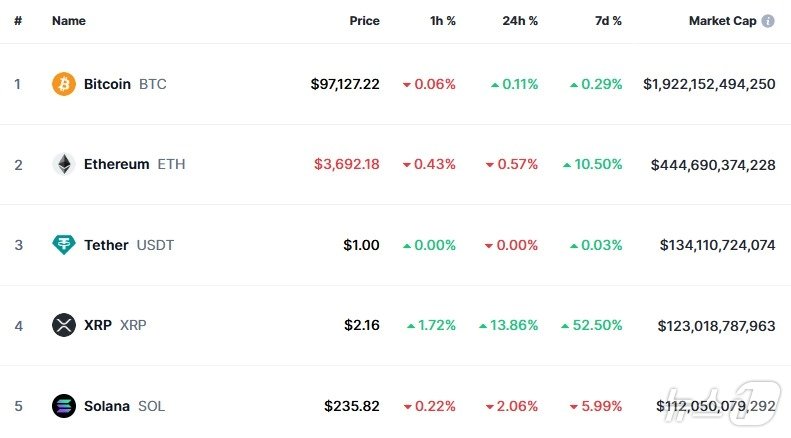Image resolution: width=791 pixels, height=438 pixels.
Task: Open the Solana coin page link
Action: click(107, 406)
